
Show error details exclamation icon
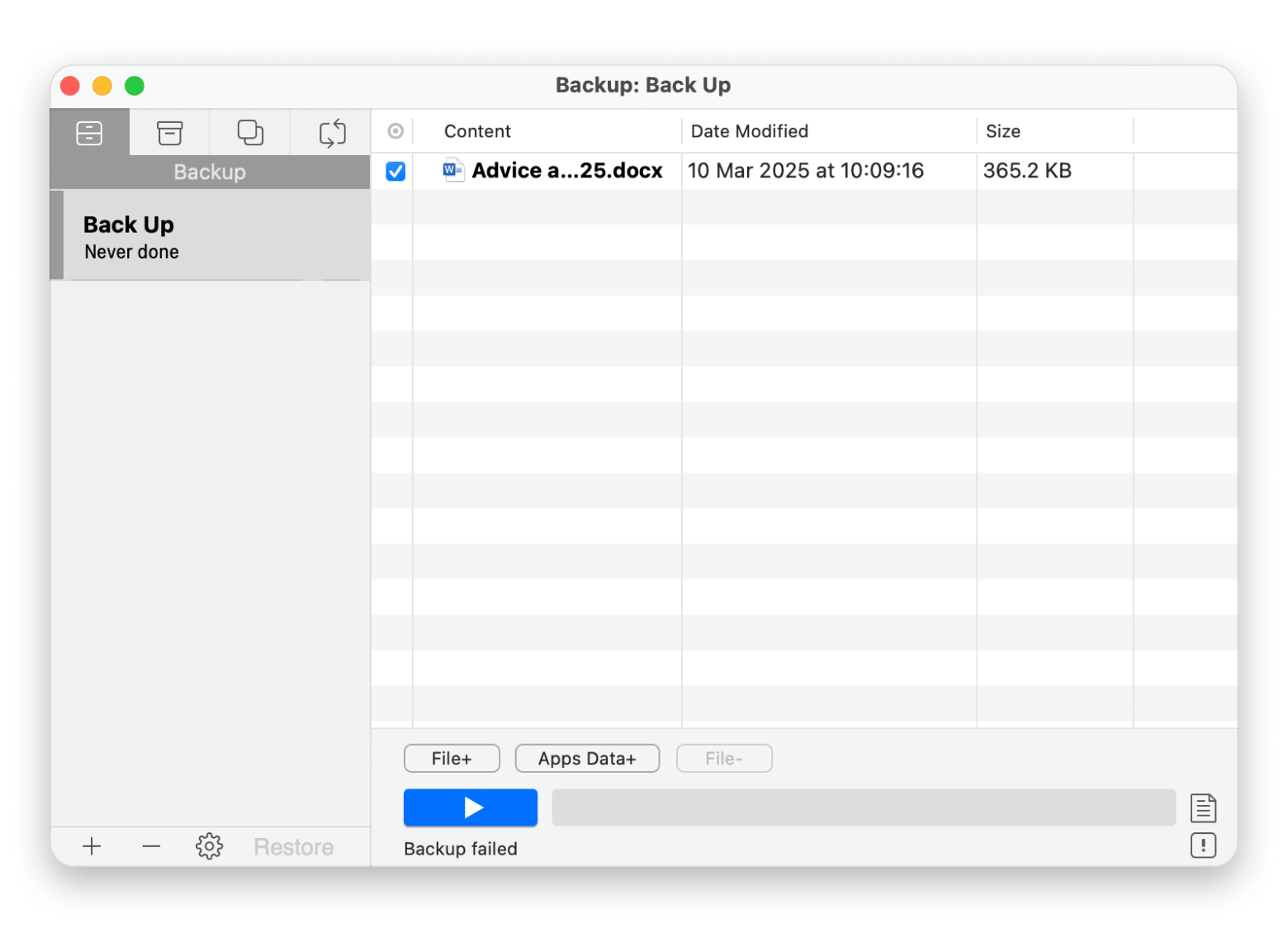tap(1203, 845)
